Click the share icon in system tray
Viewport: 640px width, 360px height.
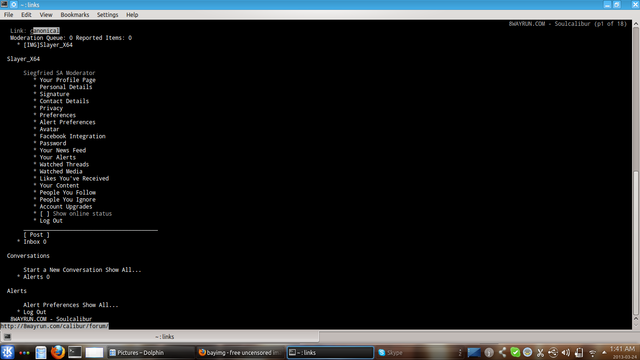pyautogui.click(x=502, y=353)
